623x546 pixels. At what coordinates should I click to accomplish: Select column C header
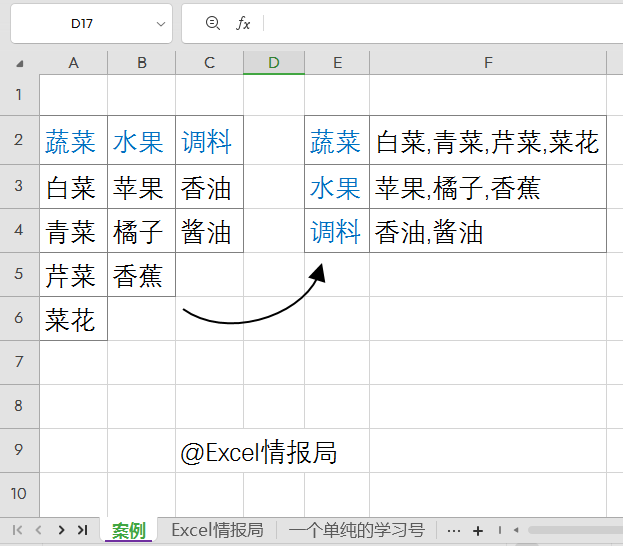click(x=209, y=63)
